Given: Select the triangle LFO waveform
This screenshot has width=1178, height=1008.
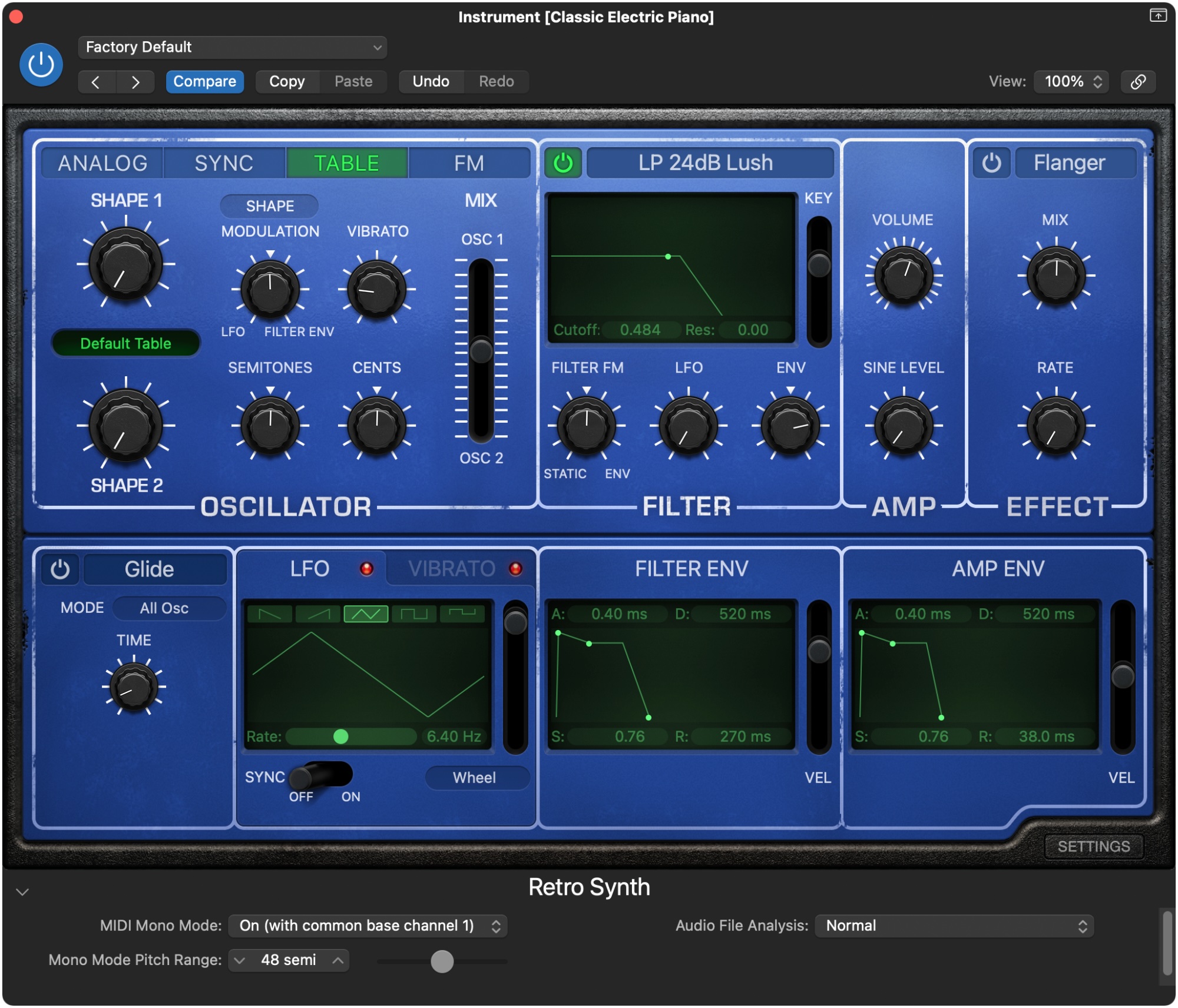Looking at the screenshot, I should [366, 614].
